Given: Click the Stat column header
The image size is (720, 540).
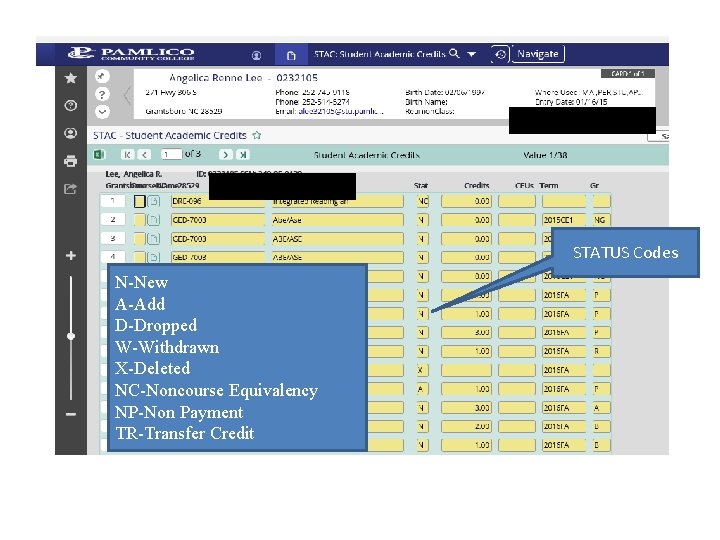Looking at the screenshot, I should [x=421, y=186].
